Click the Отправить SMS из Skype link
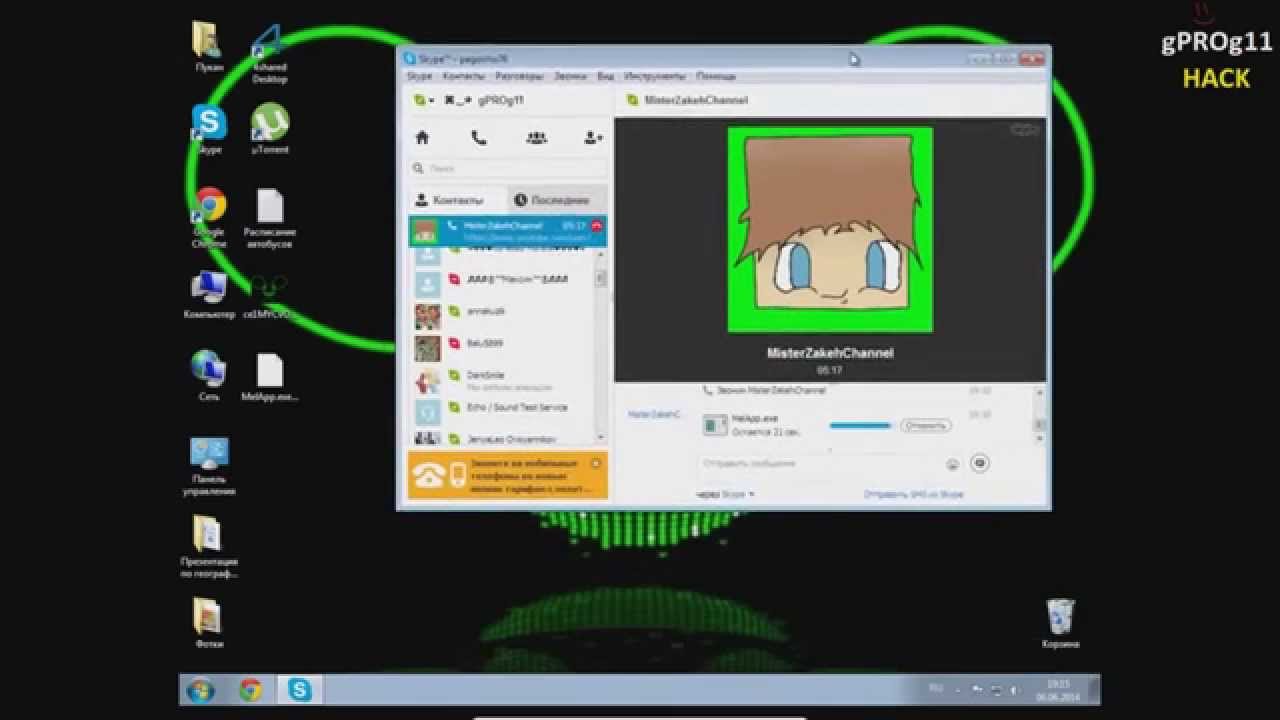Image resolution: width=1280 pixels, height=720 pixels. coord(914,494)
